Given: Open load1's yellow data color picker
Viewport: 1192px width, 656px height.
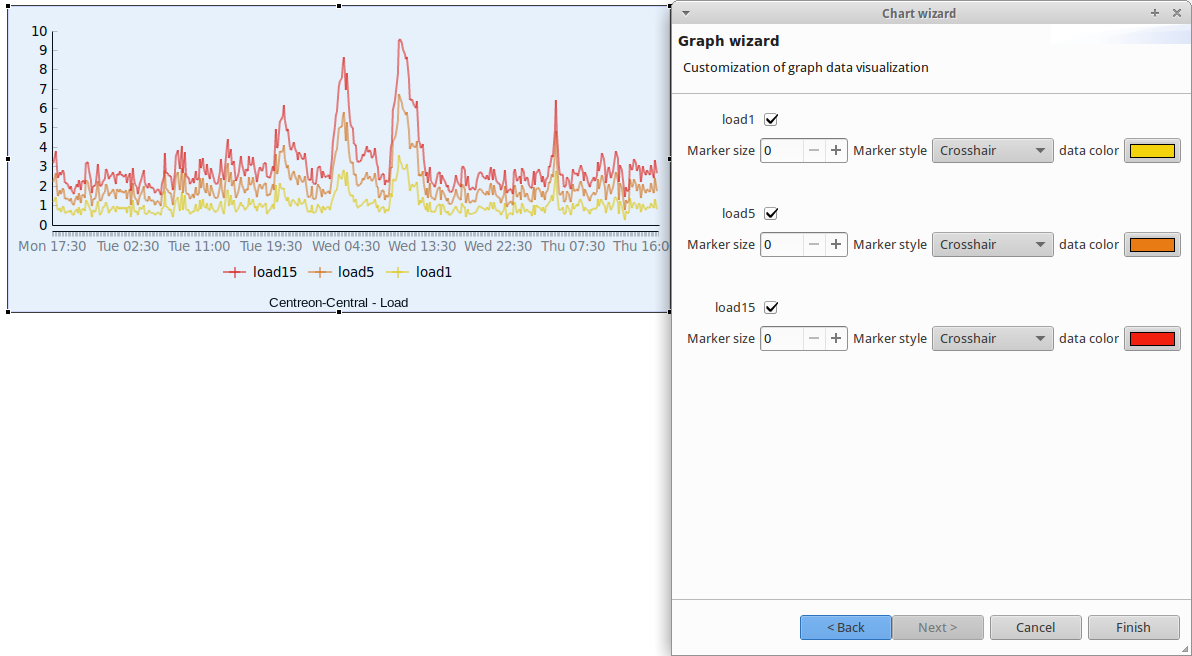Looking at the screenshot, I should [x=1152, y=150].
